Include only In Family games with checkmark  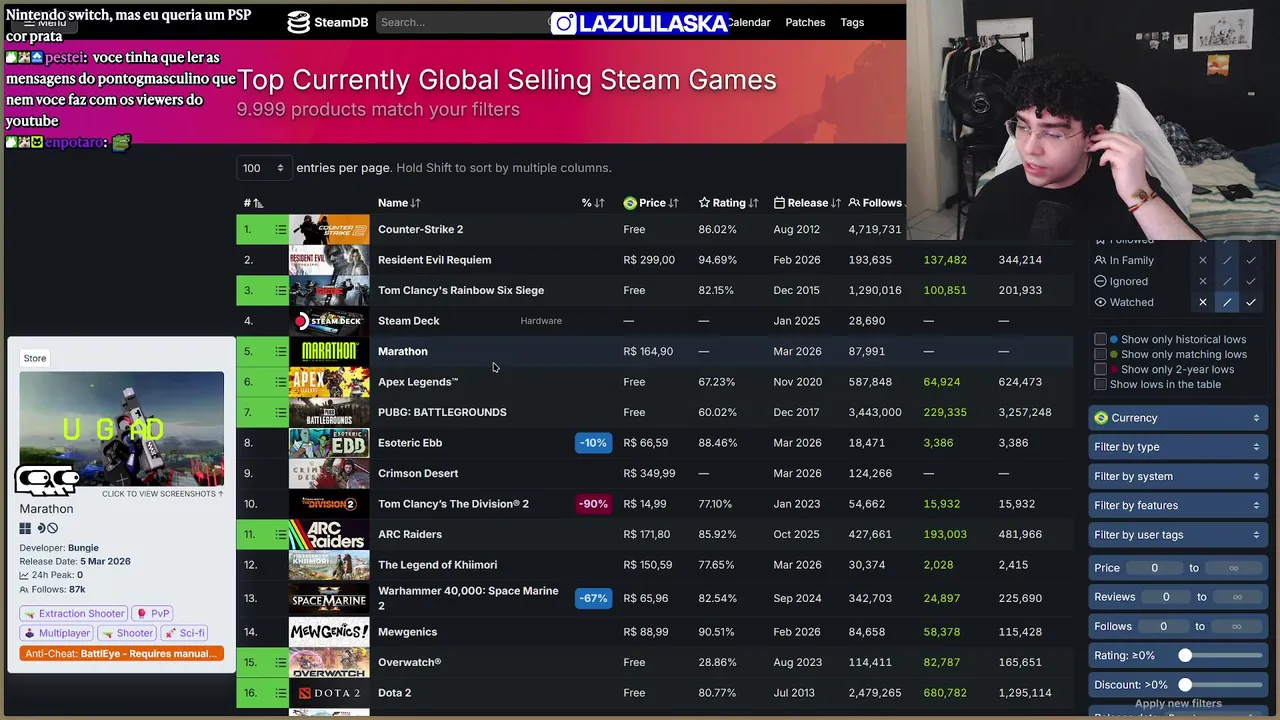pos(1251,261)
